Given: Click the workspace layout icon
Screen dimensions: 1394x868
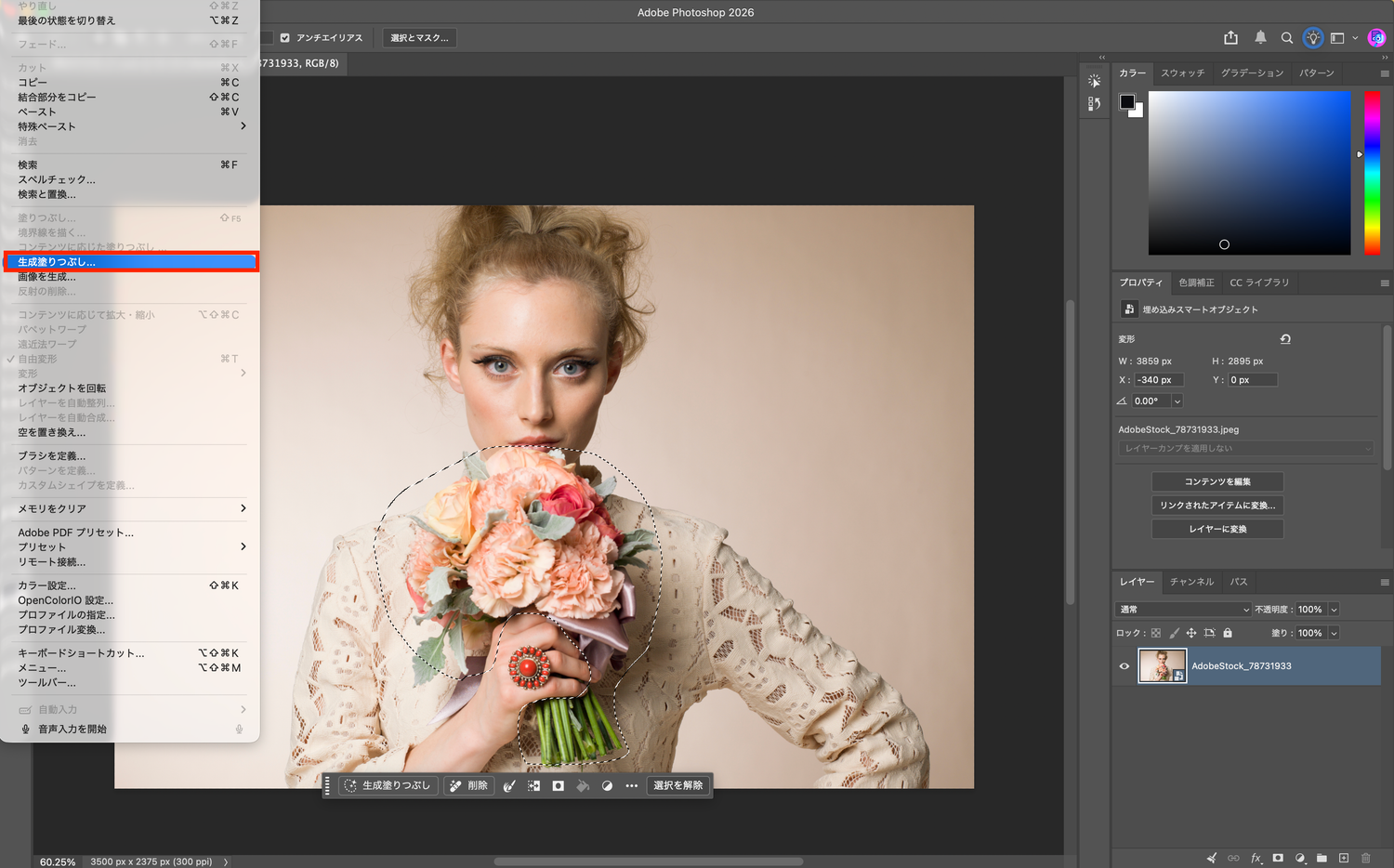Looking at the screenshot, I should click(x=1337, y=38).
